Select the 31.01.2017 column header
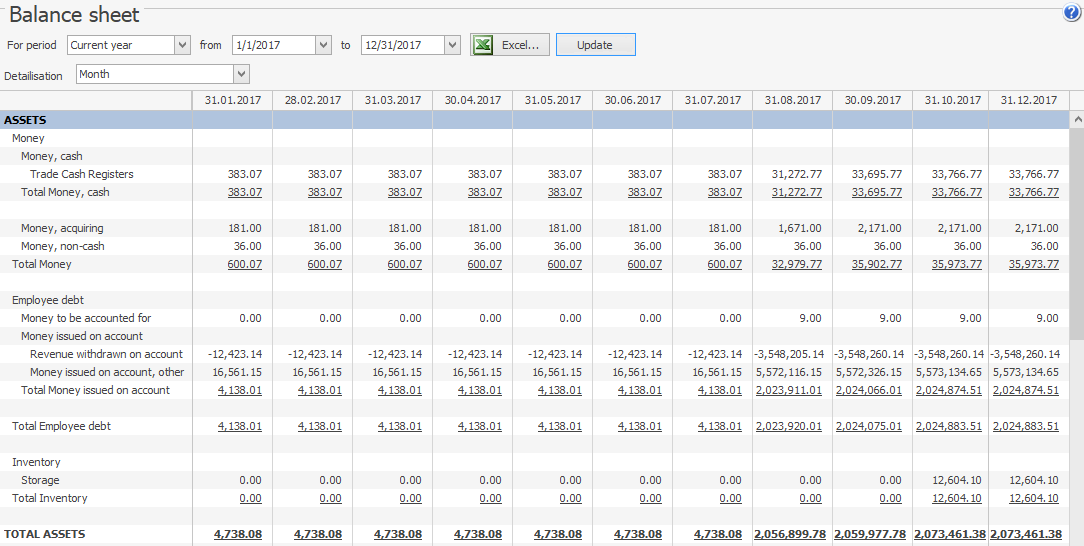Screen dimensions: 1084x546 pos(232,100)
